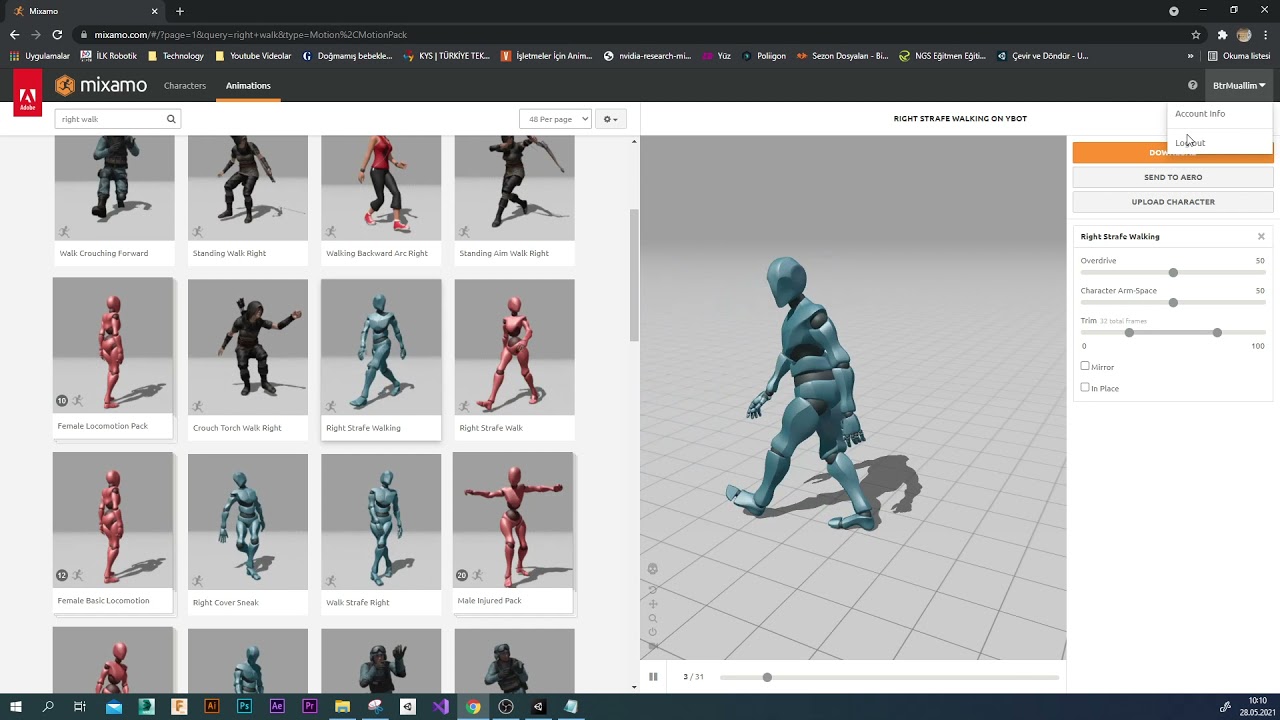This screenshot has width=1280, height=720.
Task: Bookmark this page with the star icon
Action: tap(1195, 34)
